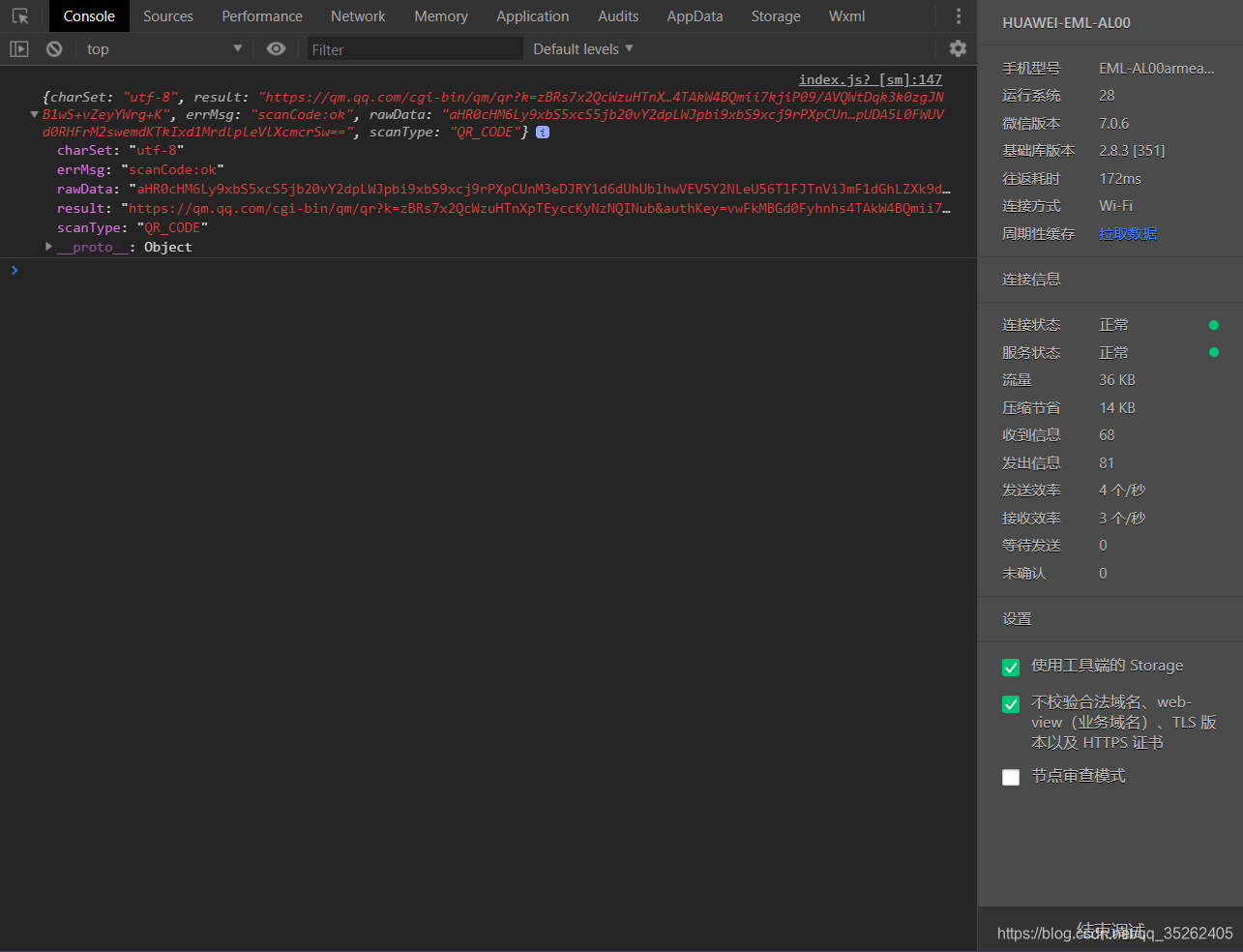Click the 发送效率 value 4 个/秒
1243x952 pixels.
(x=1122, y=491)
